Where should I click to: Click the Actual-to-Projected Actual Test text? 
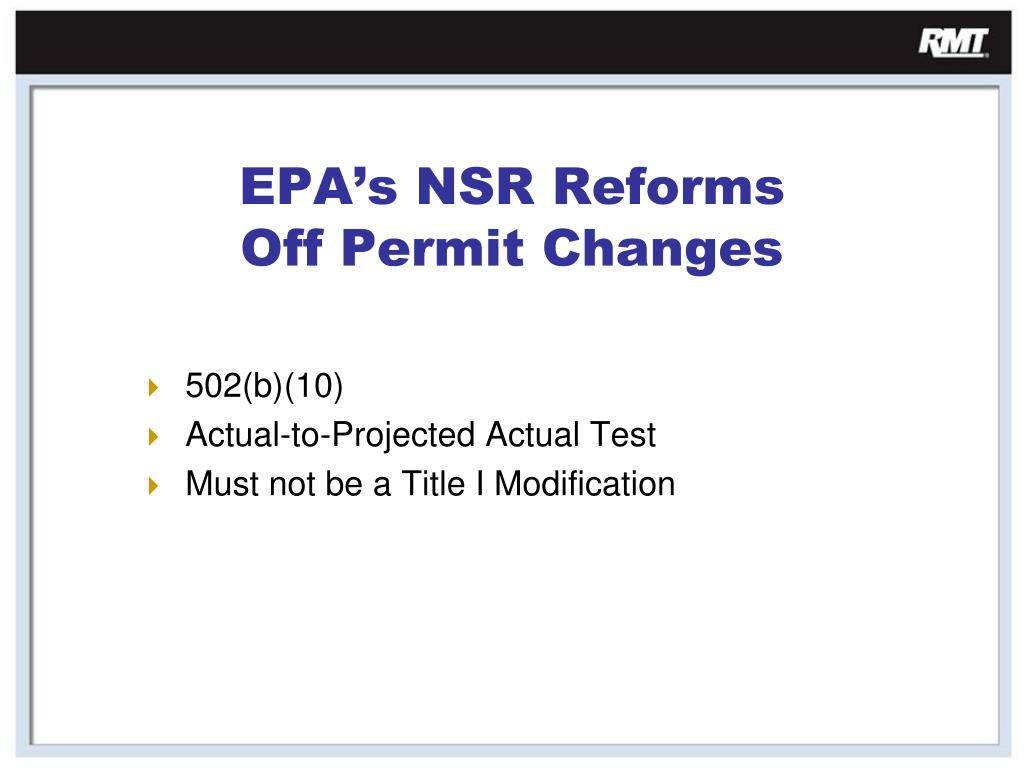click(x=421, y=435)
